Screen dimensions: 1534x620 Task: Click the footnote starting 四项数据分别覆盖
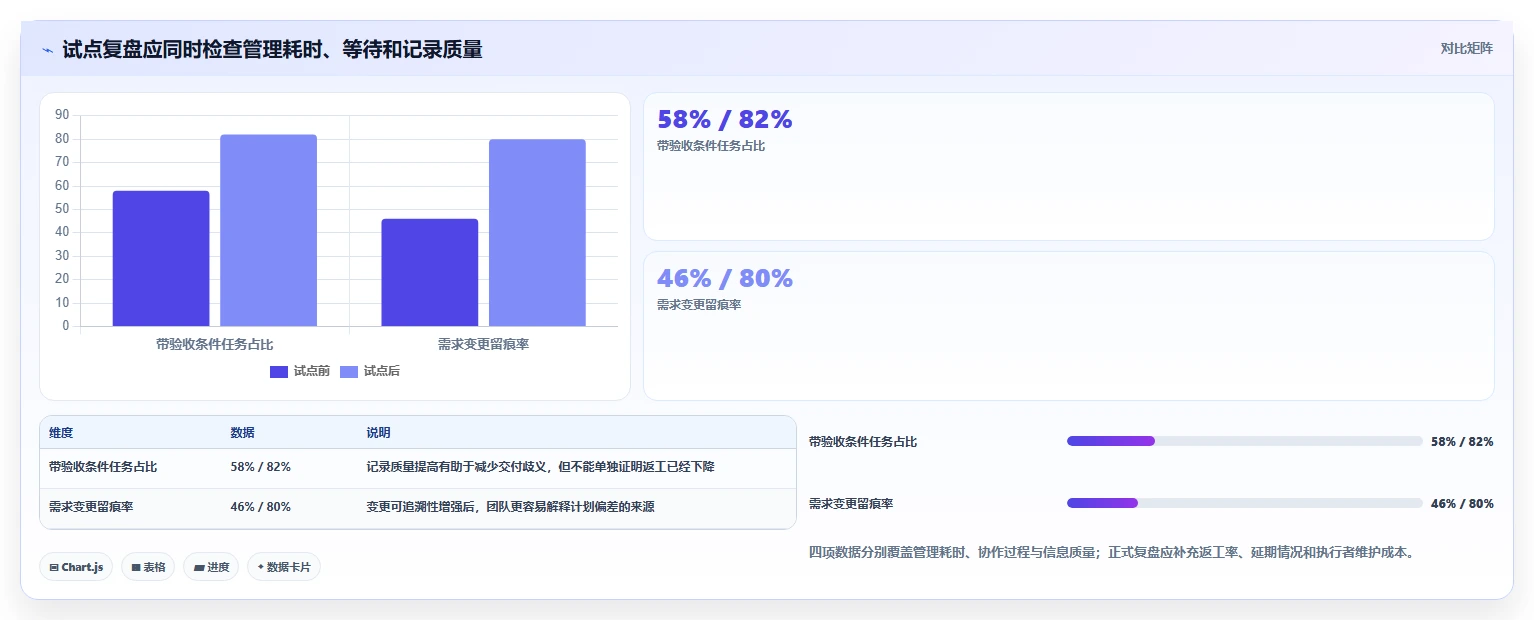tap(1111, 552)
